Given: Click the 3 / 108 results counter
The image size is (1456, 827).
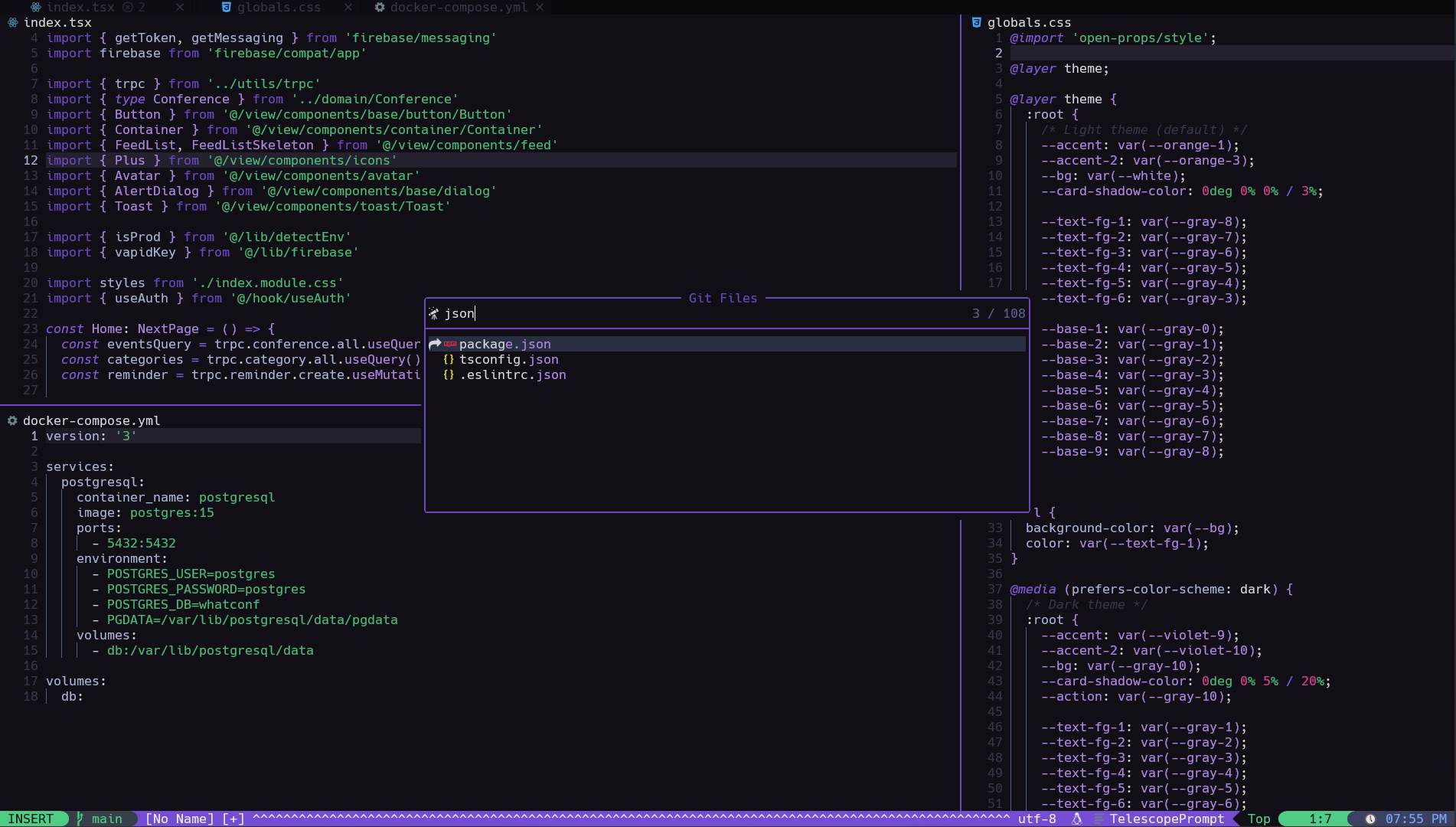Looking at the screenshot, I should [x=998, y=313].
